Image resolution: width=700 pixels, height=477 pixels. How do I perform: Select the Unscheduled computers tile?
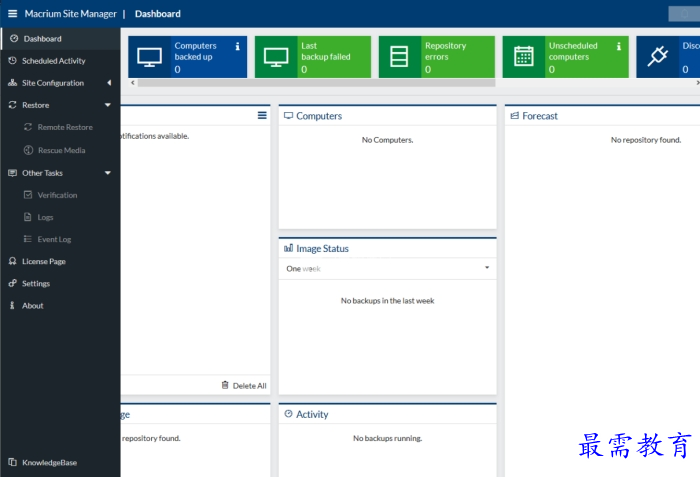(566, 57)
